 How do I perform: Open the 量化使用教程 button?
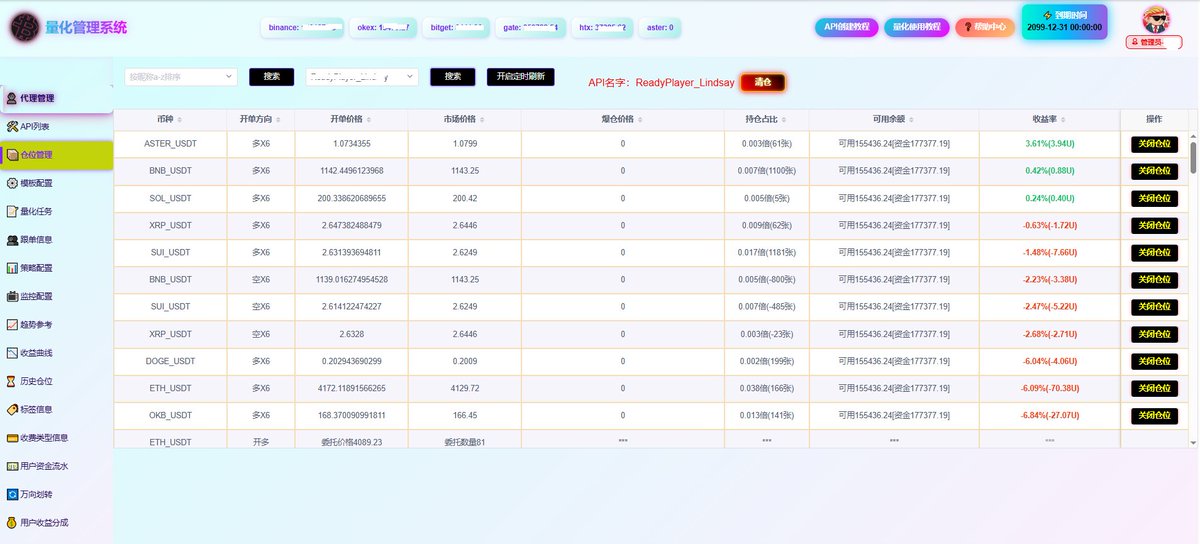(916, 27)
